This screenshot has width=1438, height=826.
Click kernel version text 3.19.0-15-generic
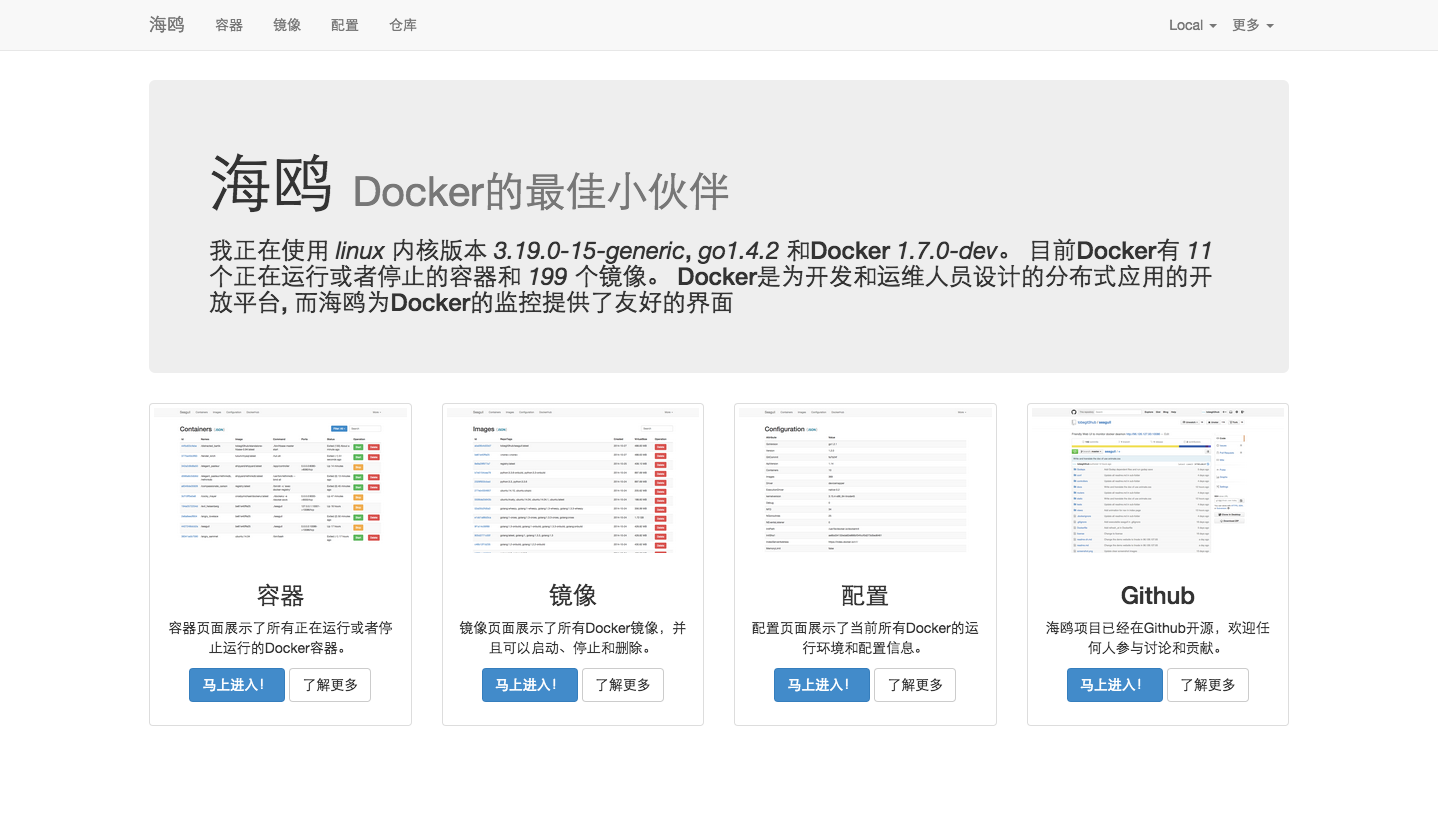coord(588,250)
